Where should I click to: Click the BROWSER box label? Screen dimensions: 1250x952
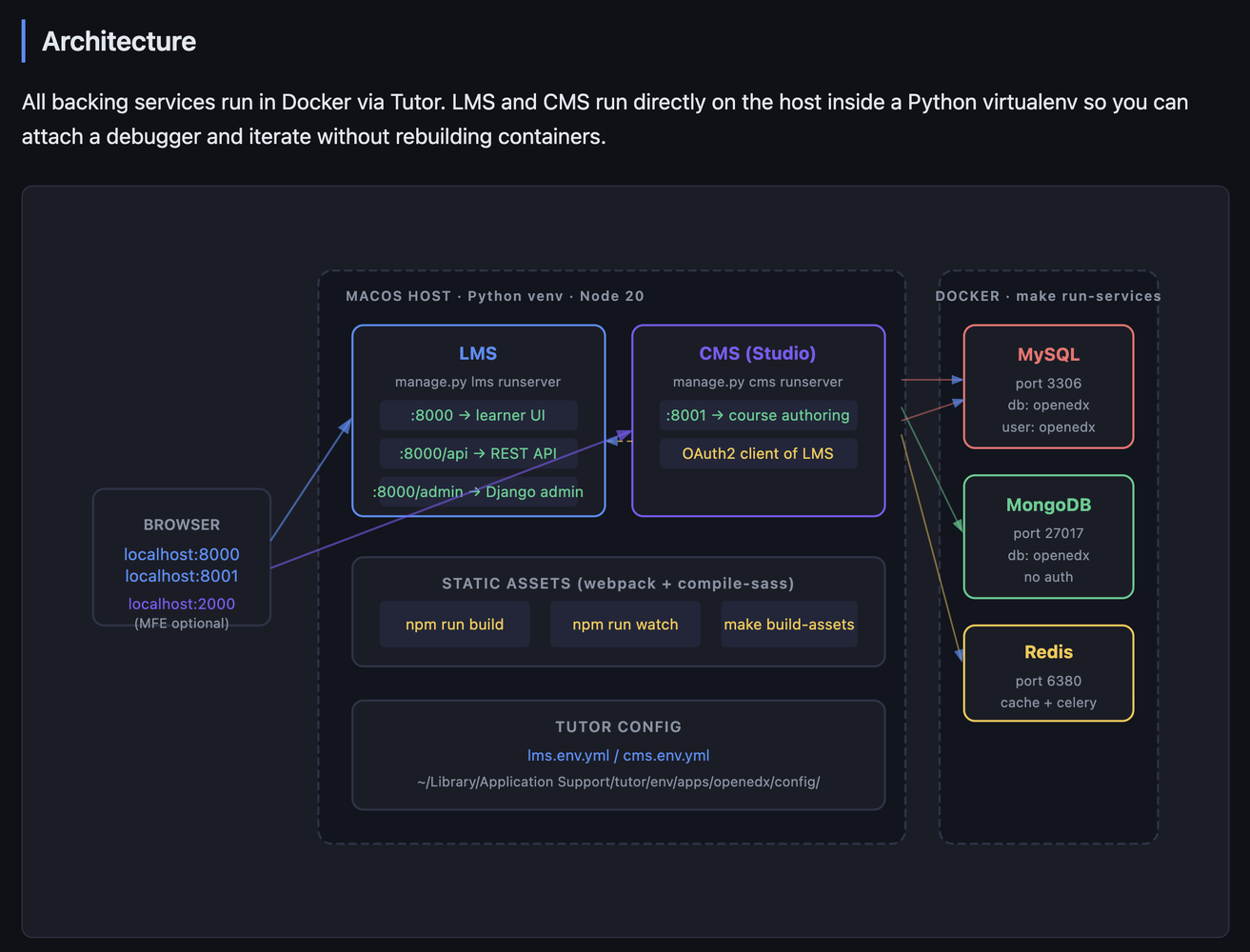tap(182, 525)
